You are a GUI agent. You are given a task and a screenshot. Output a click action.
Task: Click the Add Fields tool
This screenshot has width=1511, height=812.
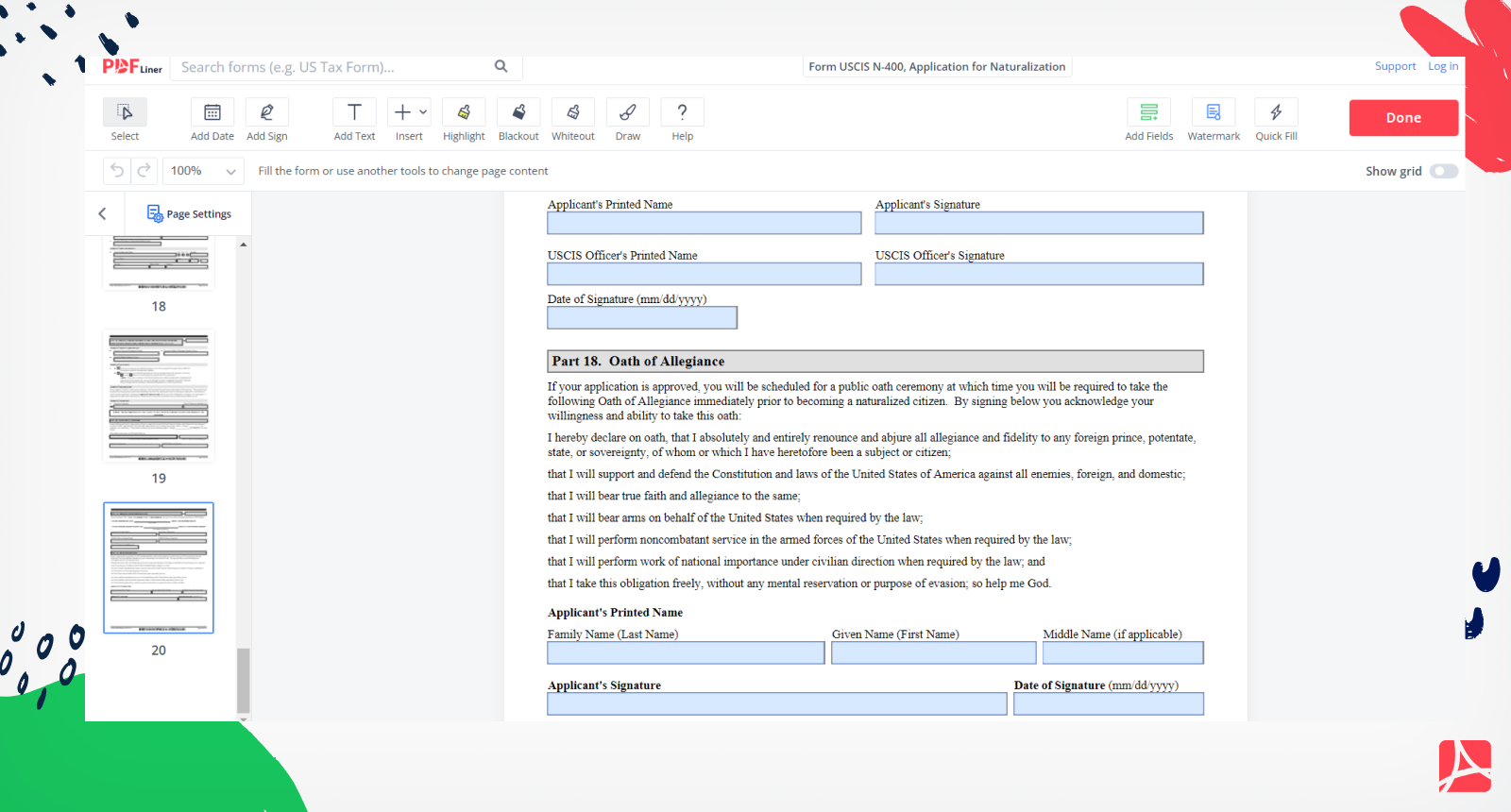tap(1148, 113)
